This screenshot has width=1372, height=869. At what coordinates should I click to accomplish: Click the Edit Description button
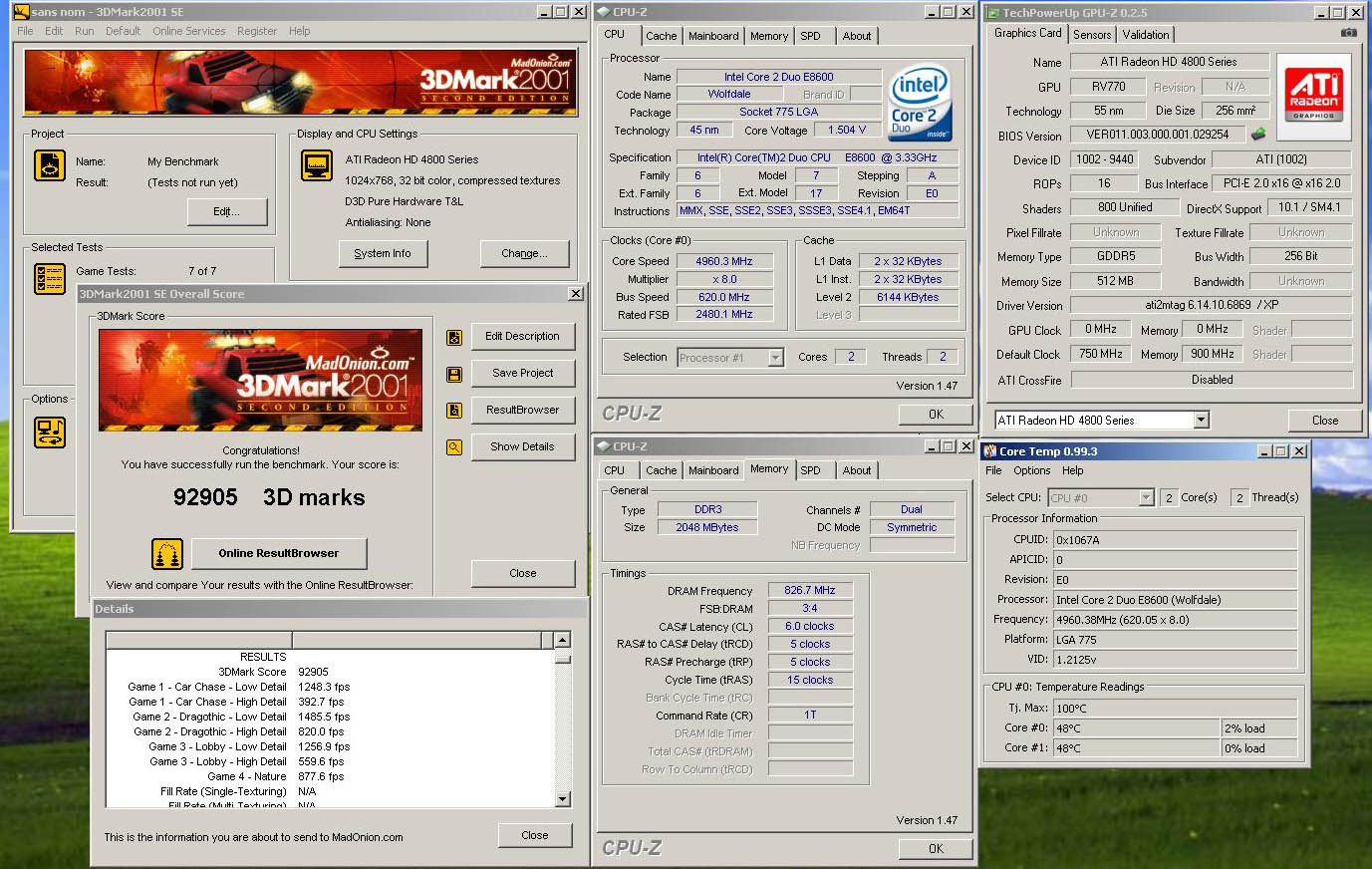[x=523, y=337]
